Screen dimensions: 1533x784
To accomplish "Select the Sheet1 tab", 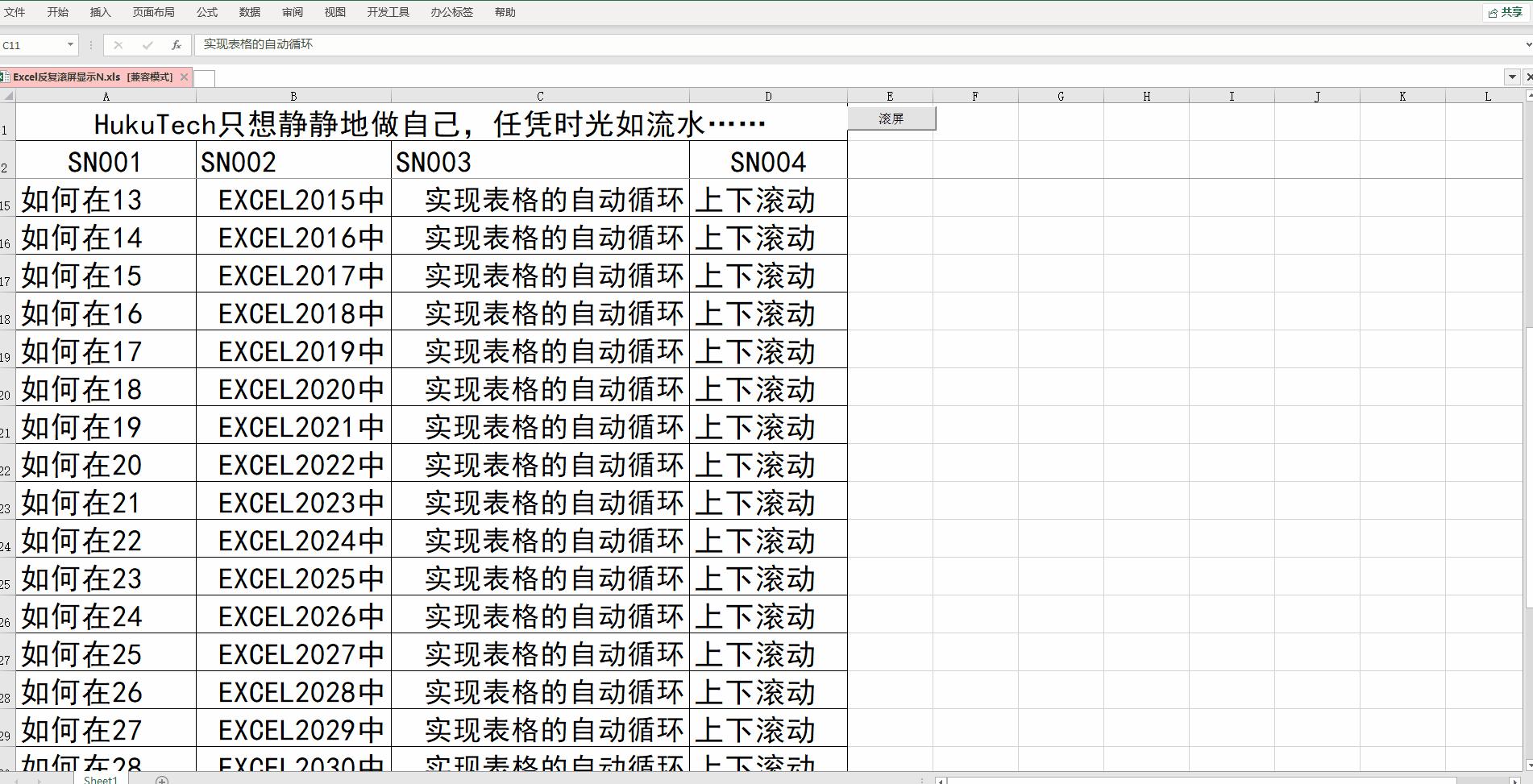I will 101,780.
